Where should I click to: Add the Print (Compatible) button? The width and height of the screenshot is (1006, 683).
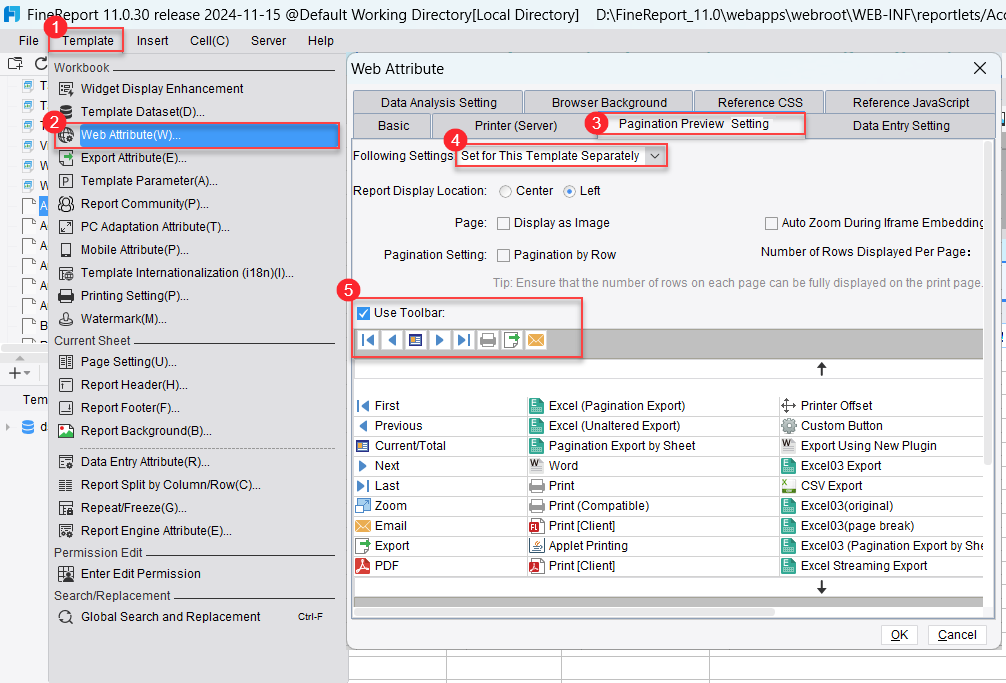(589, 506)
